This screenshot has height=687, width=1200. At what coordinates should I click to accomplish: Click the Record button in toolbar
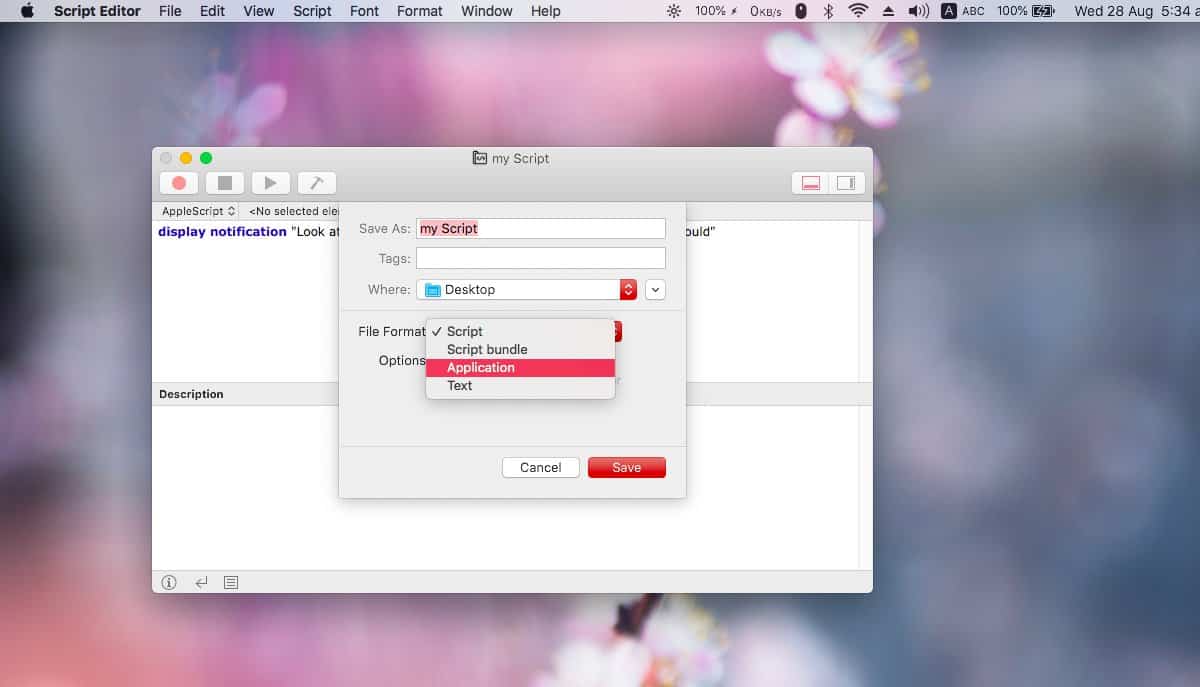[179, 183]
